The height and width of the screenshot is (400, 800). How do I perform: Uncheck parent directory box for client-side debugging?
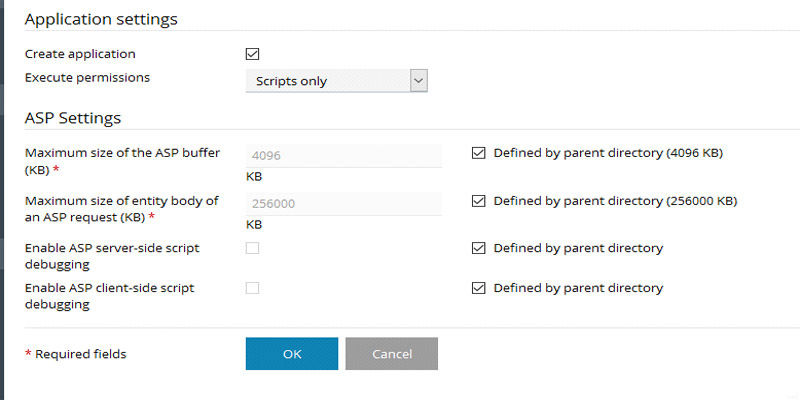[x=478, y=288]
